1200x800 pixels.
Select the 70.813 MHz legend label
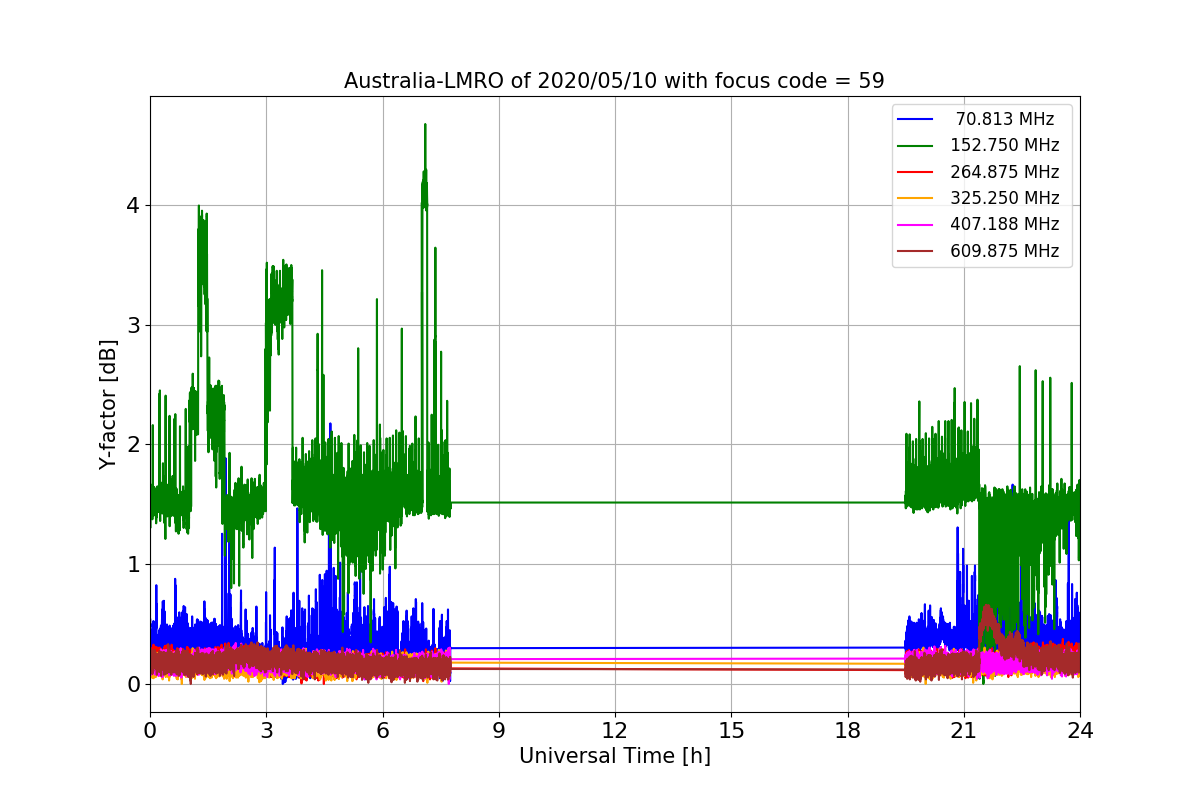coord(1005,119)
